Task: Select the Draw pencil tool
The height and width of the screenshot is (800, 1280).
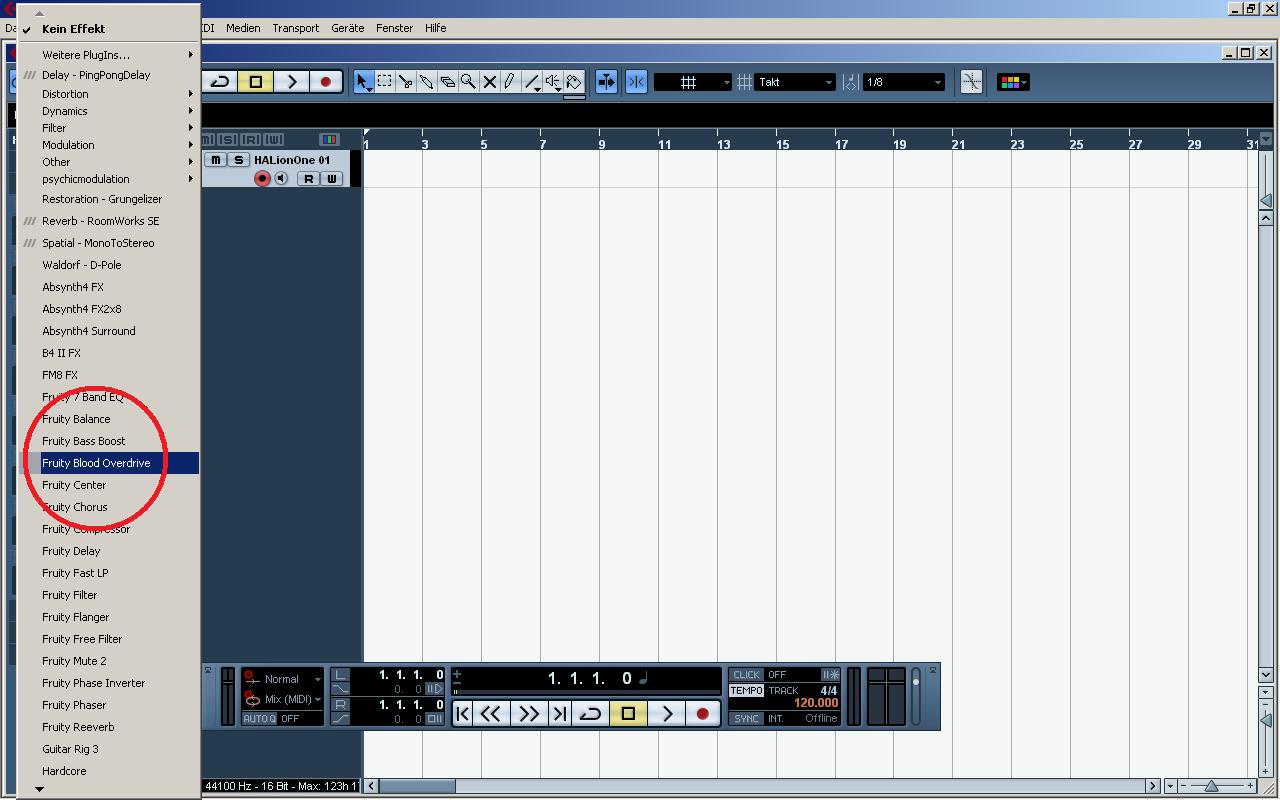Action: point(510,82)
